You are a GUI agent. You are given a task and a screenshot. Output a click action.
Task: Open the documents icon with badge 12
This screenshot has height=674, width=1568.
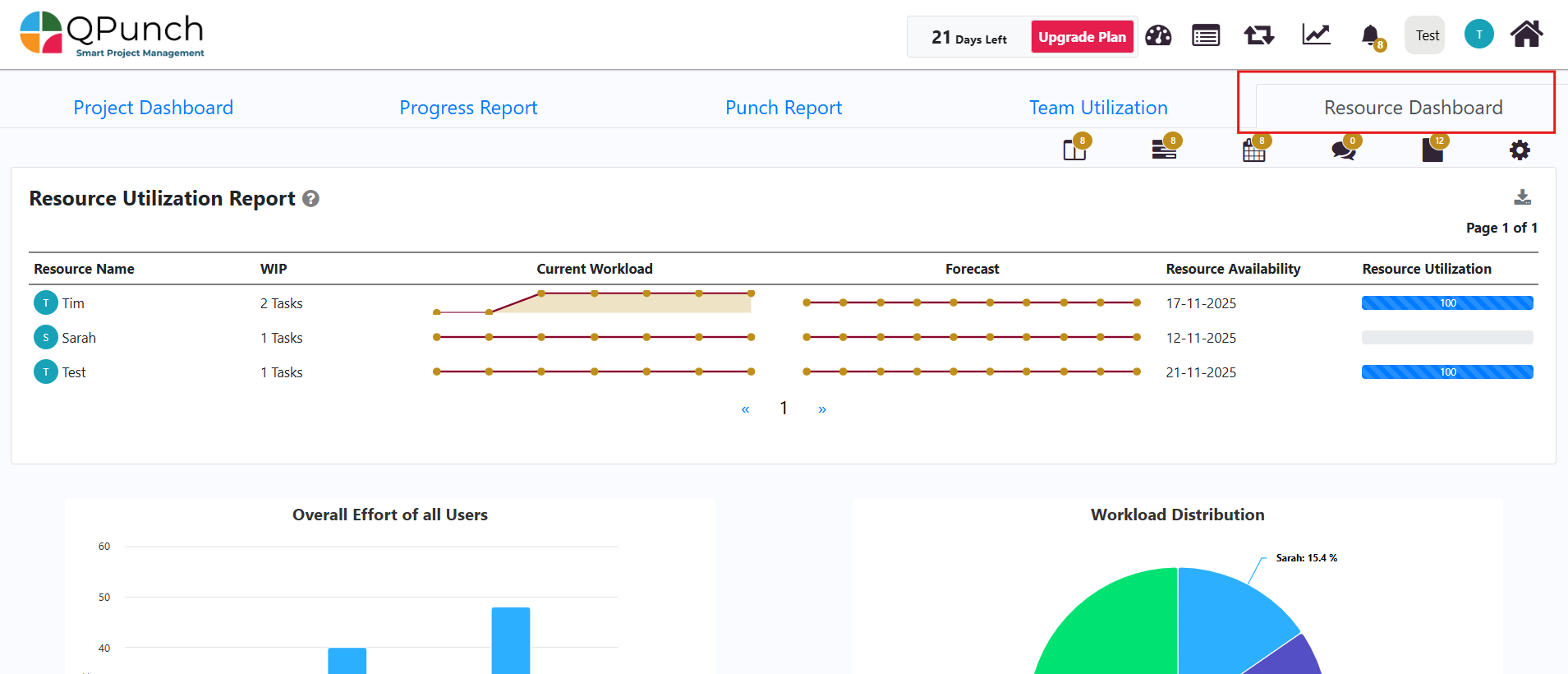(1432, 150)
